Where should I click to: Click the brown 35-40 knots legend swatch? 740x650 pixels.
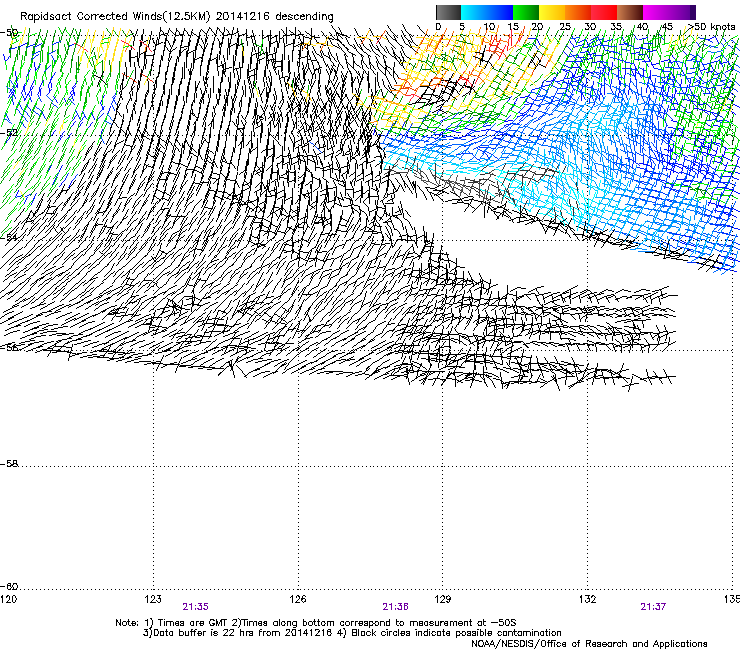pos(630,12)
